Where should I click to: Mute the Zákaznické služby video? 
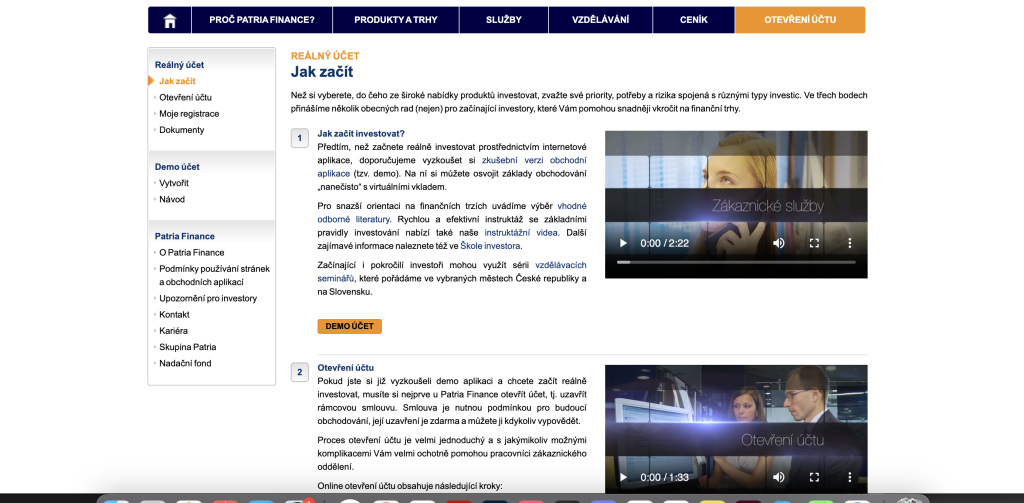click(x=779, y=243)
